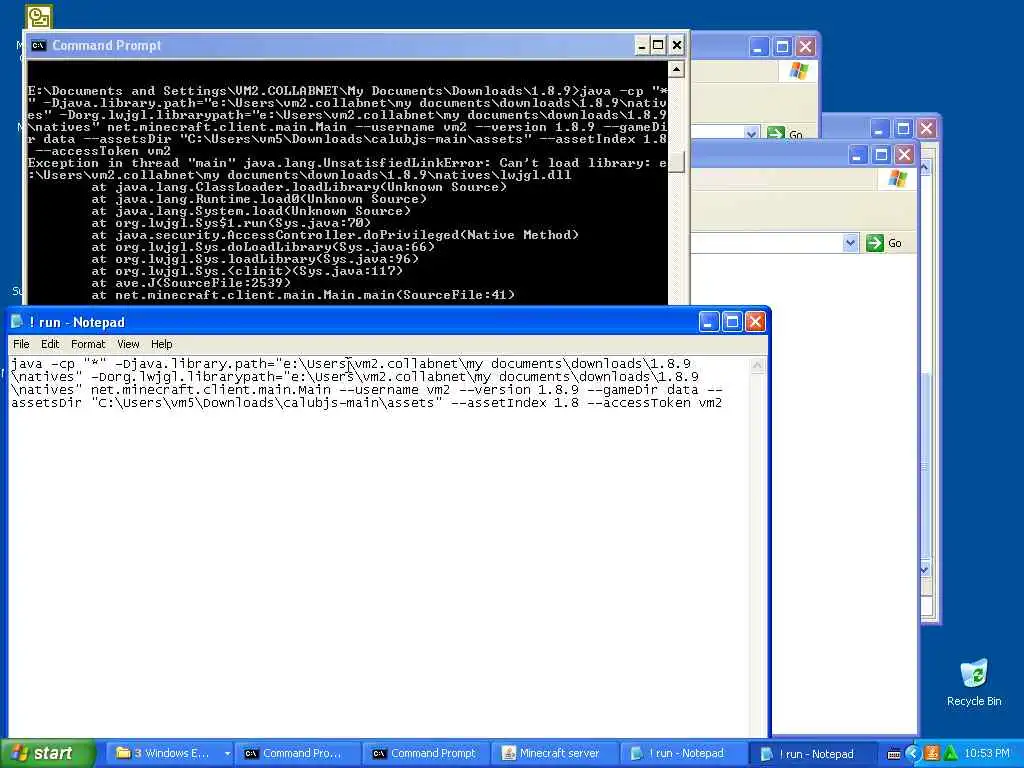Open the Windows Start menu
1024x768 pixels.
click(47, 753)
